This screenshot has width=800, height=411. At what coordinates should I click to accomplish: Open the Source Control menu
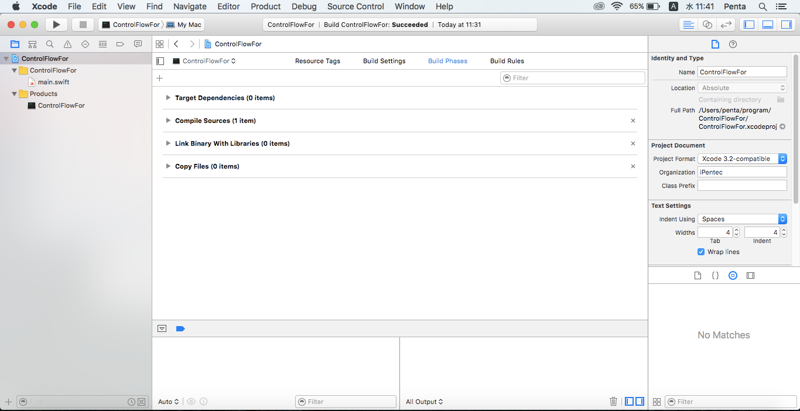click(356, 7)
